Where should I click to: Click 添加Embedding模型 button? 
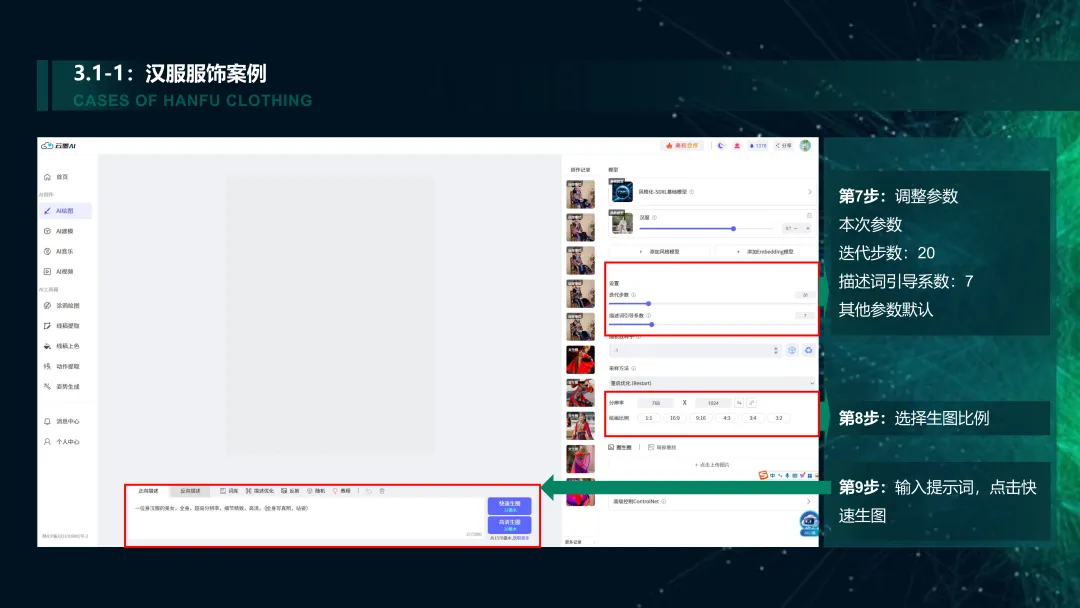(x=765, y=251)
